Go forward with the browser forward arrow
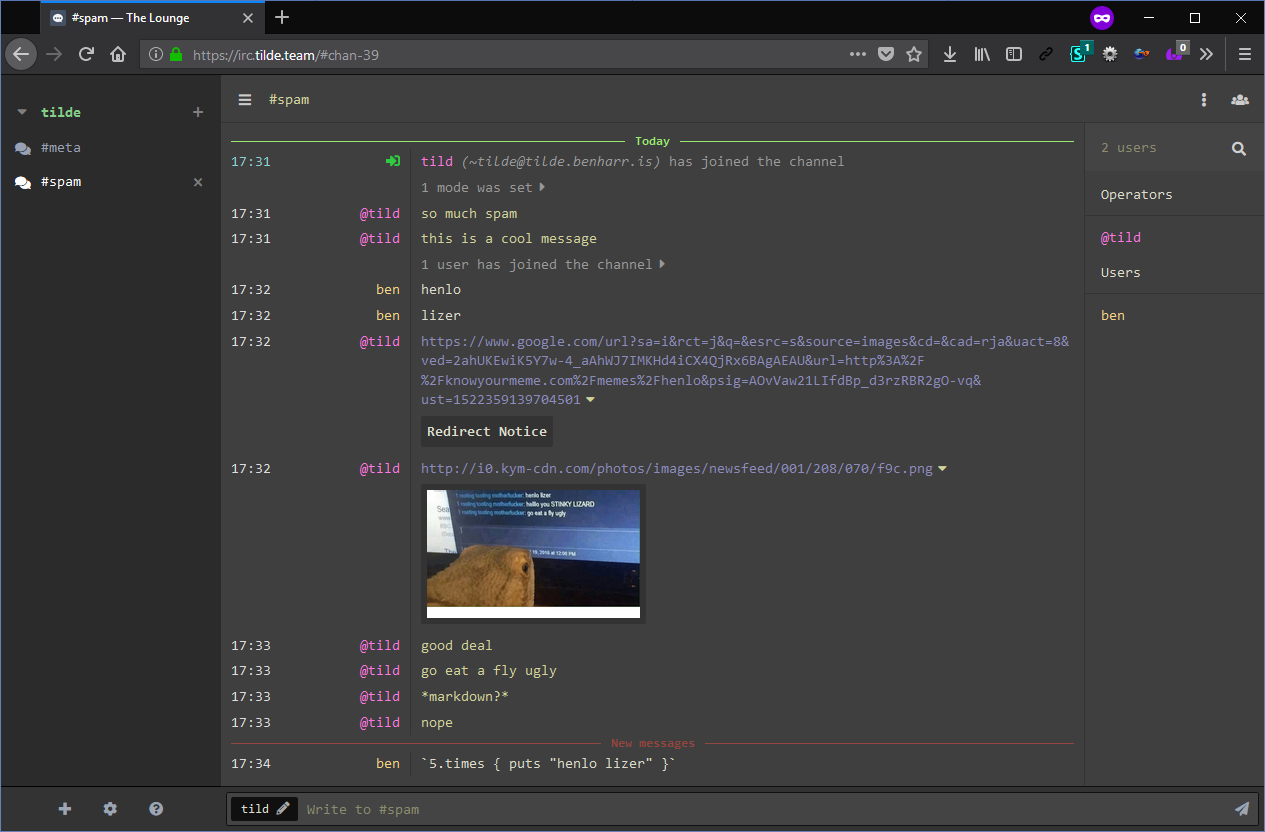 [54, 54]
